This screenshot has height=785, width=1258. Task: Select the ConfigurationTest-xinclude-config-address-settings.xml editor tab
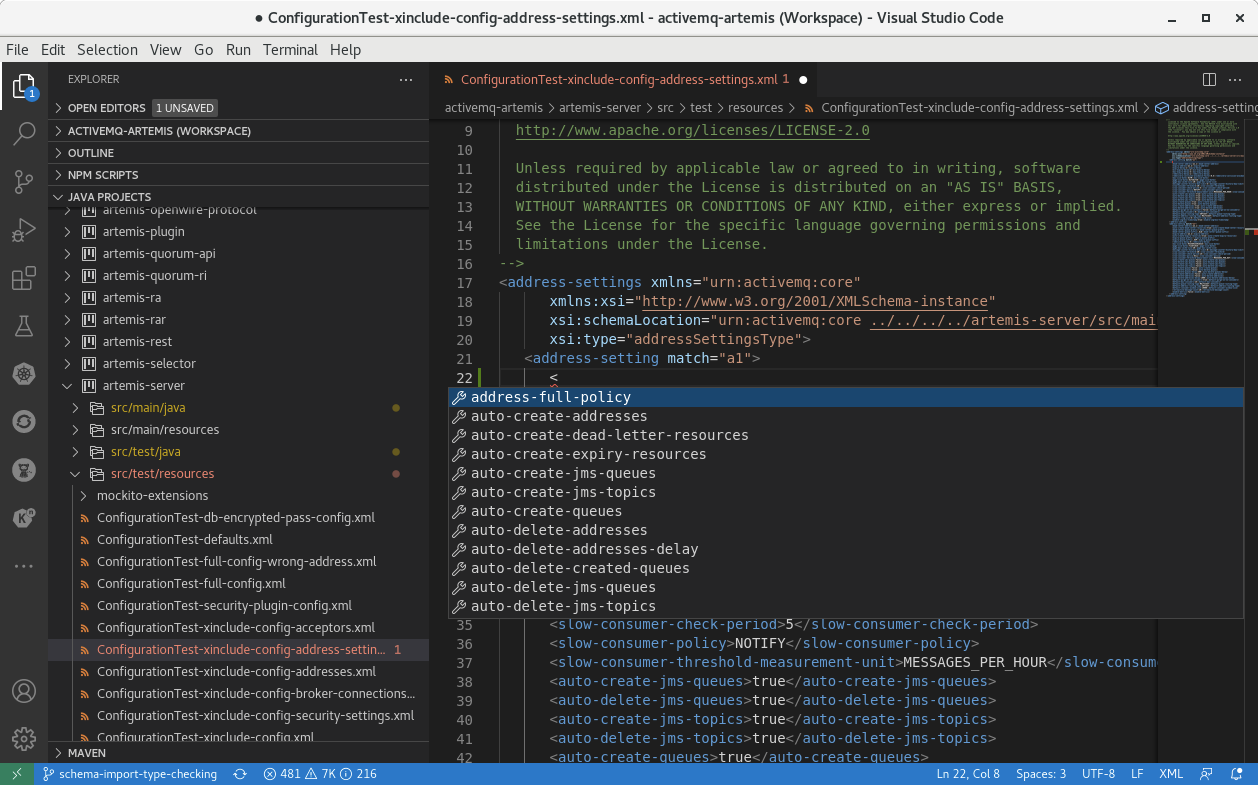tap(625, 79)
